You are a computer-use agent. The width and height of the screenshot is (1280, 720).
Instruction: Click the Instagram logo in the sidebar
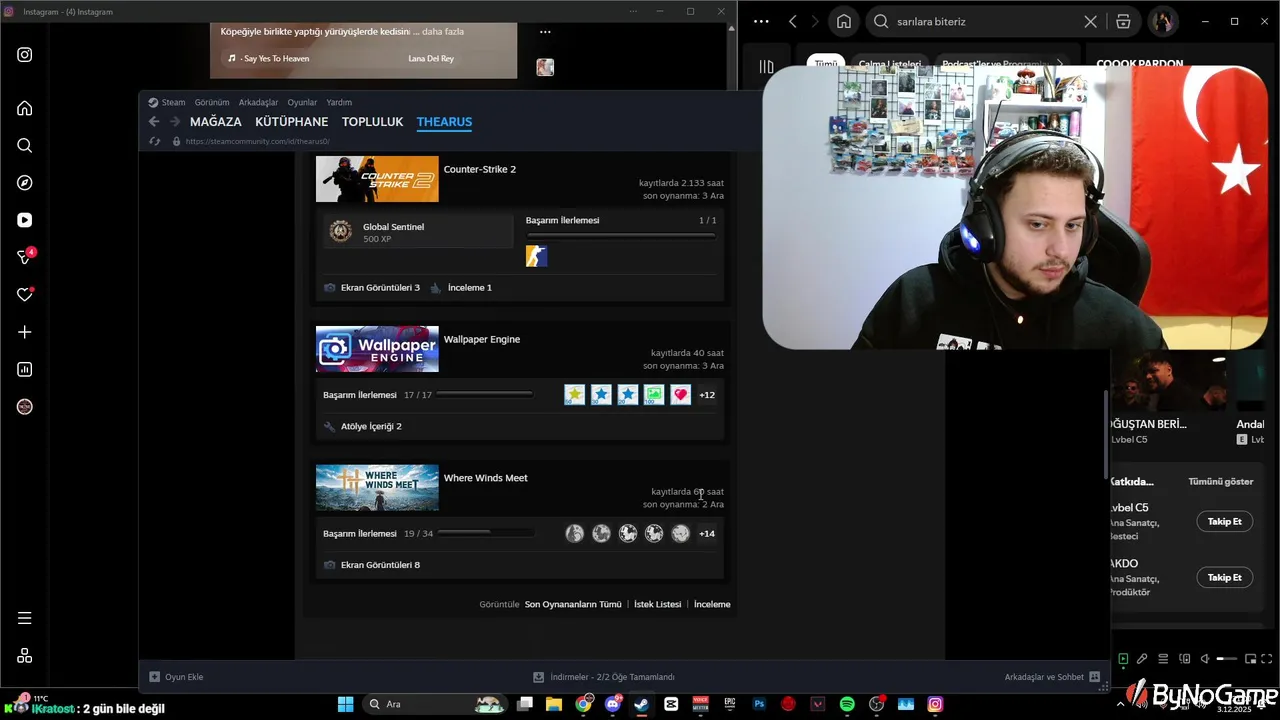point(25,55)
